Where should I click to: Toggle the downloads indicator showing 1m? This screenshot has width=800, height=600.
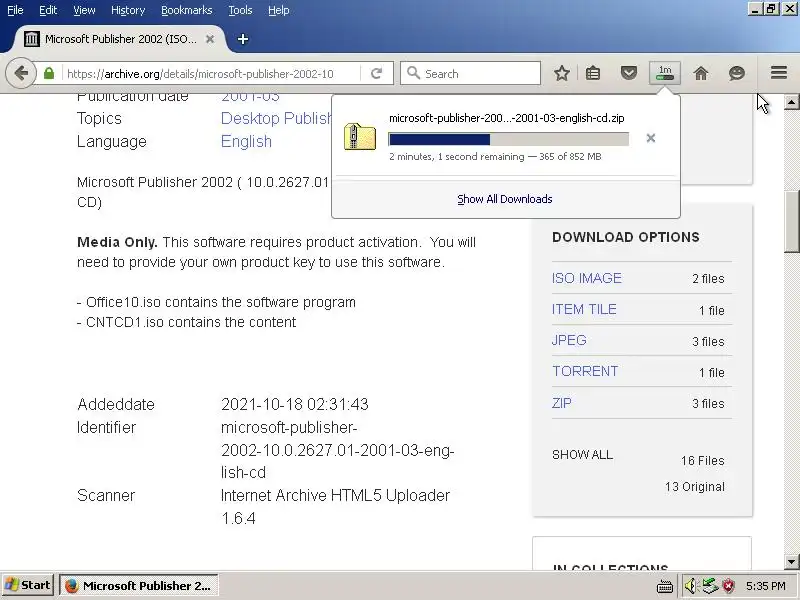click(665, 73)
